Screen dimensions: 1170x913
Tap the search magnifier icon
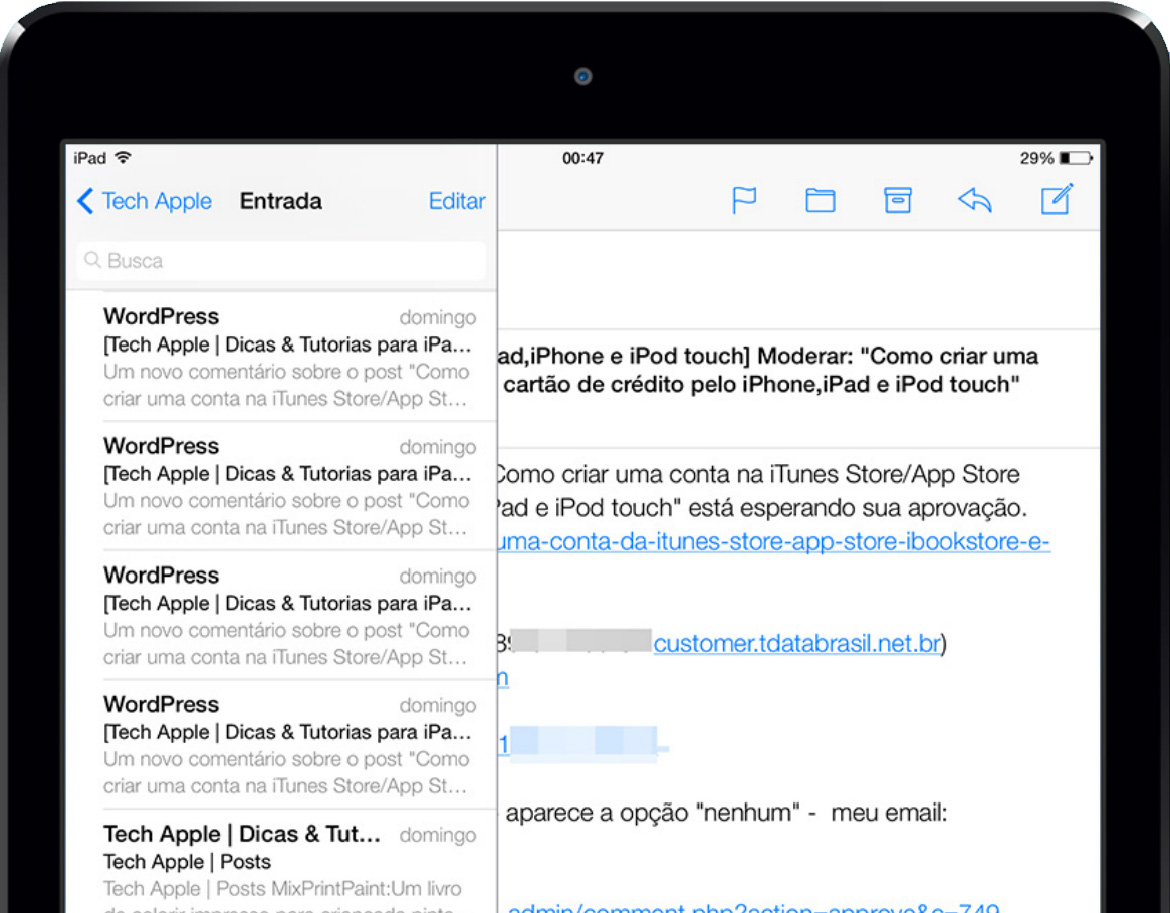pos(93,260)
